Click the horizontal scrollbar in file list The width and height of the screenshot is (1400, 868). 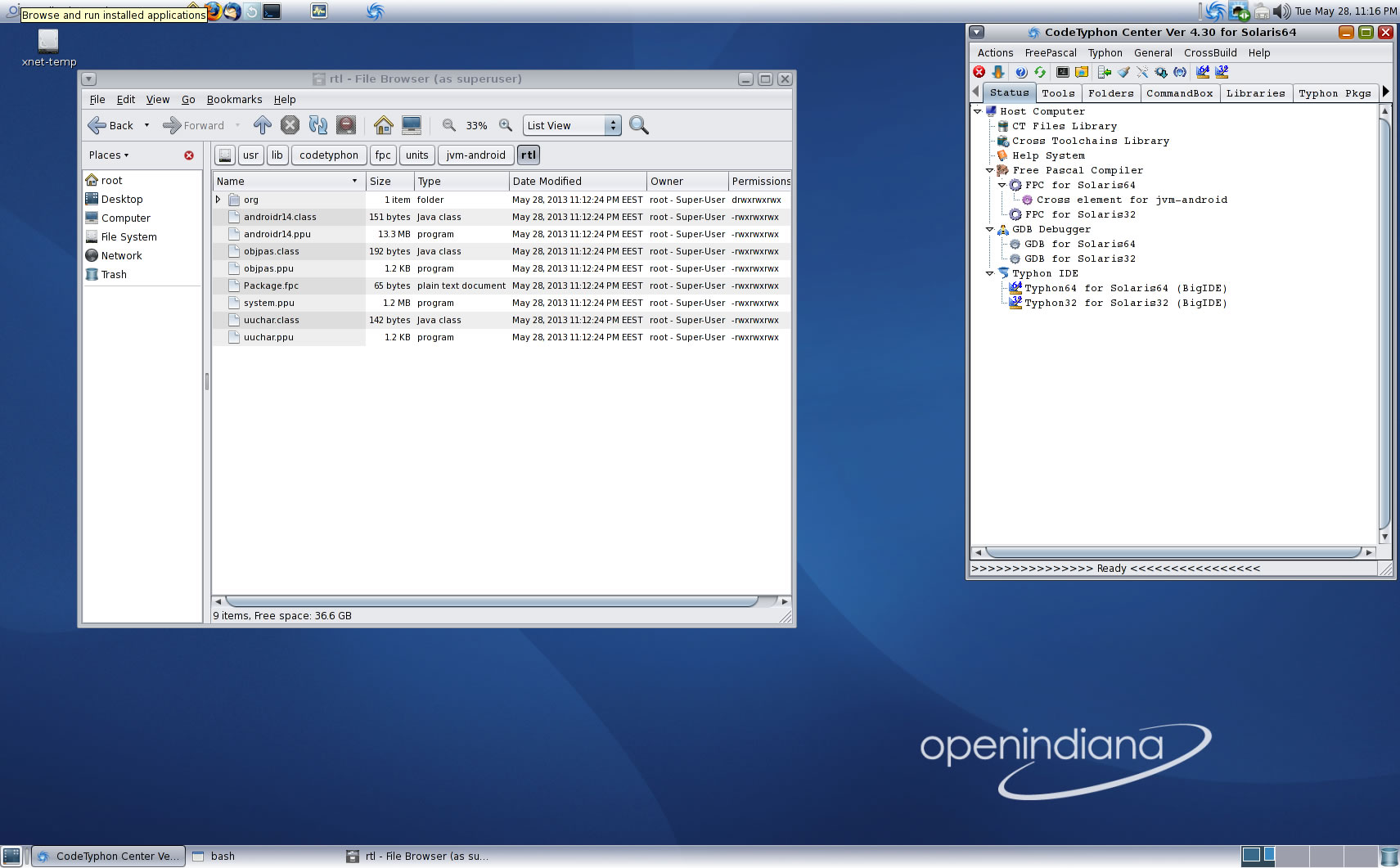coord(491,601)
